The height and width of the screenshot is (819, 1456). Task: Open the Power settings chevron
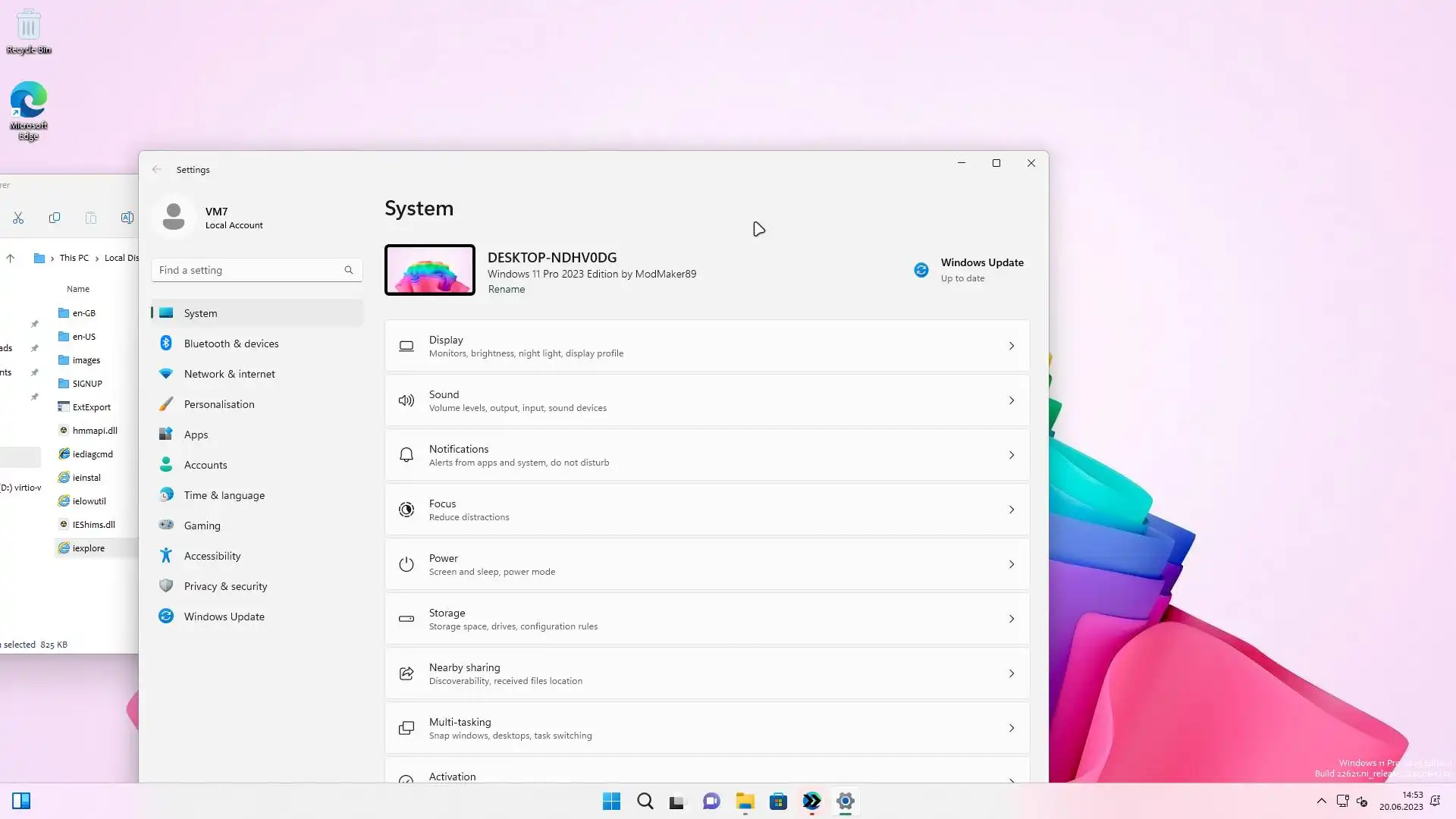(1011, 564)
